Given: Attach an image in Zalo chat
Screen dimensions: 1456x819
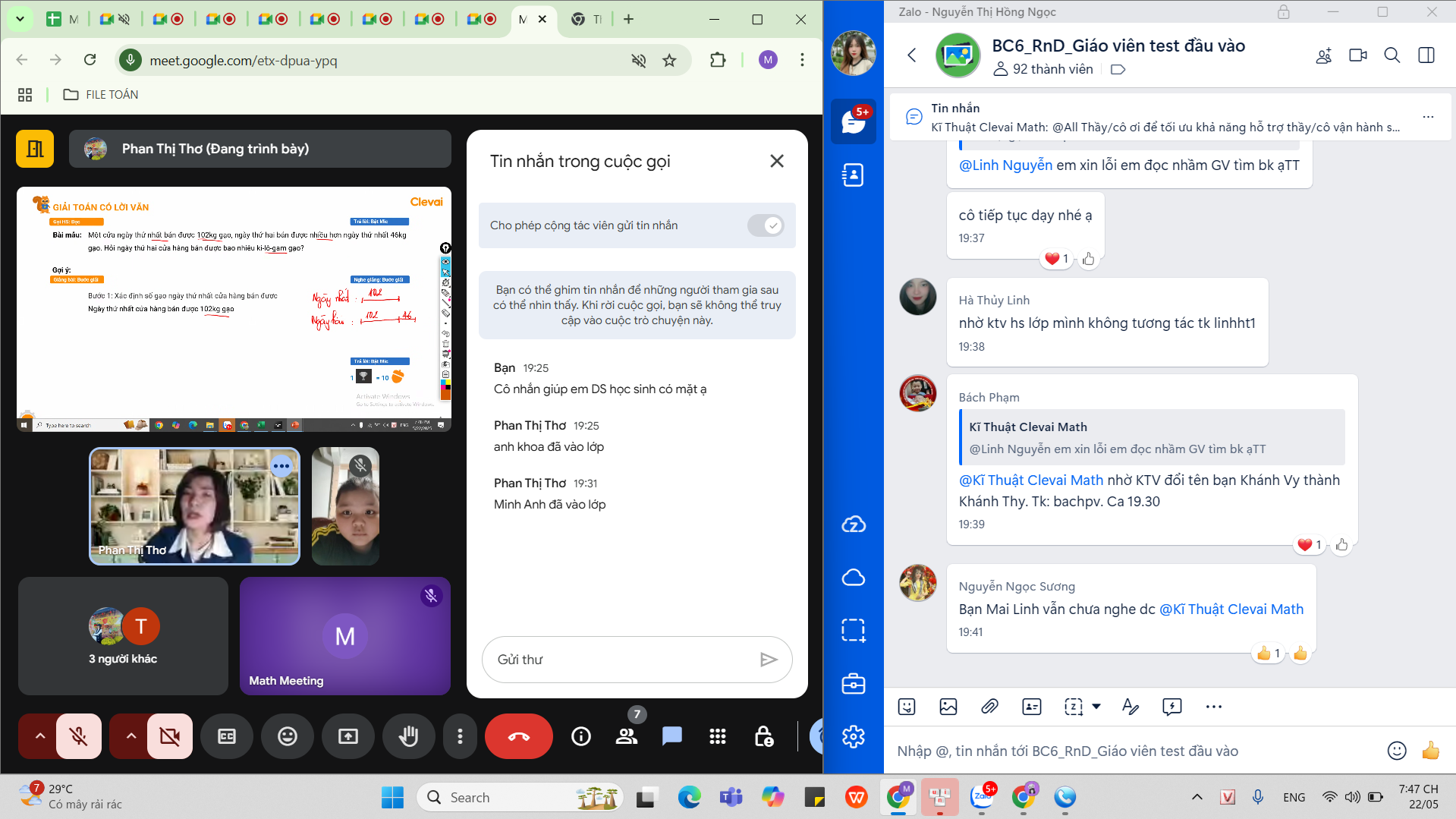Looking at the screenshot, I should click(948, 707).
